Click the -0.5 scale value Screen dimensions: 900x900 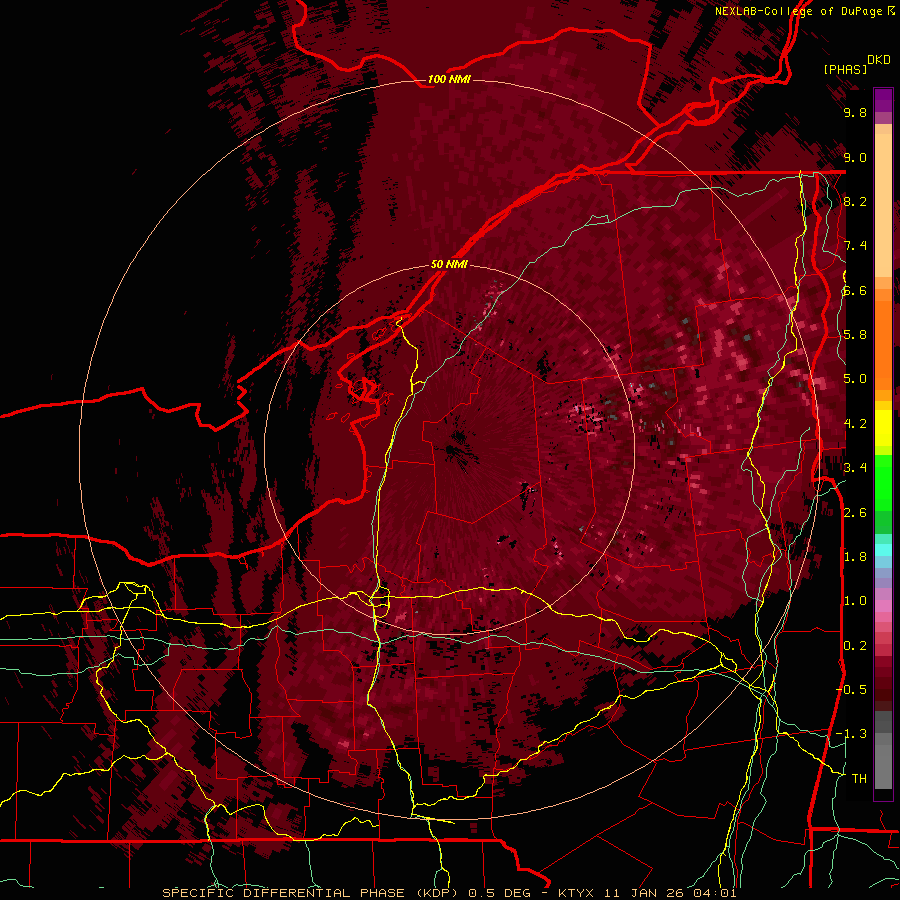[851, 690]
